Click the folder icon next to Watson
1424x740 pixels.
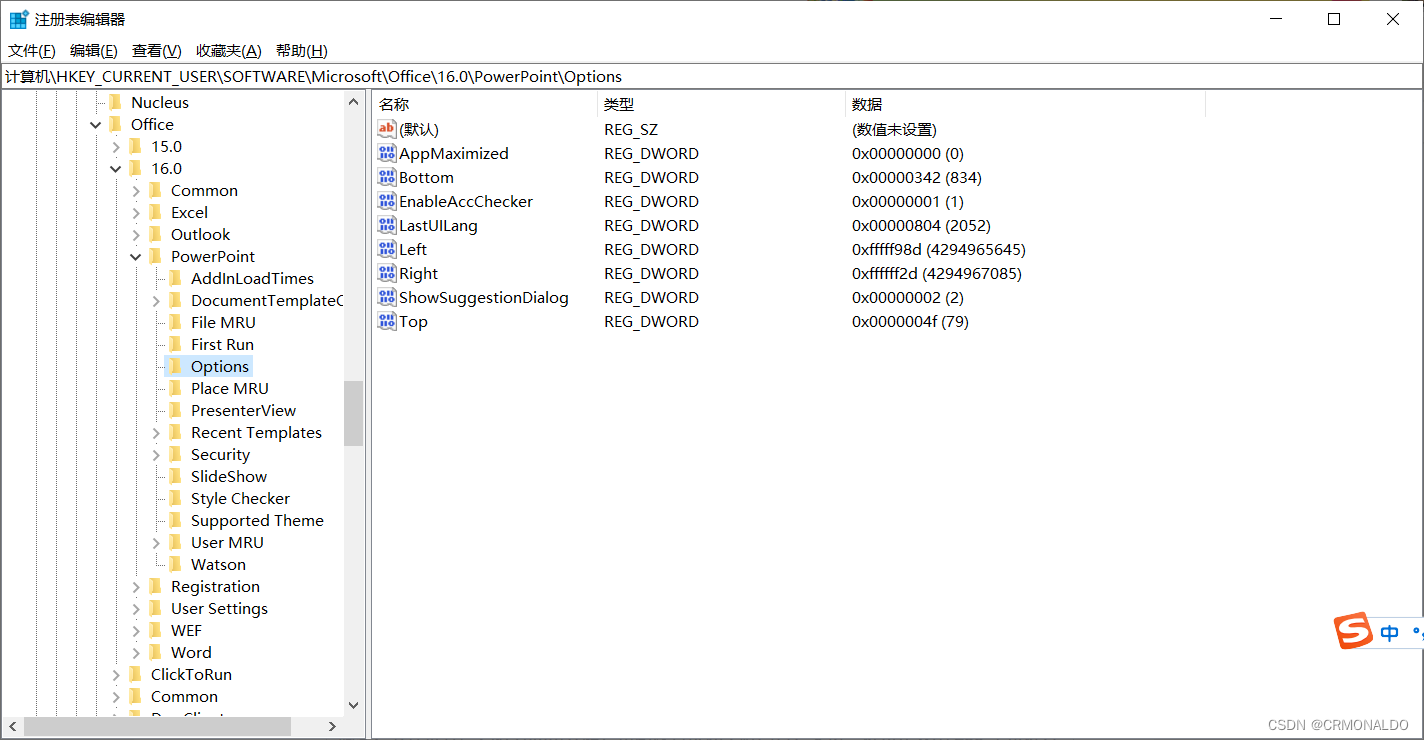tap(175, 564)
